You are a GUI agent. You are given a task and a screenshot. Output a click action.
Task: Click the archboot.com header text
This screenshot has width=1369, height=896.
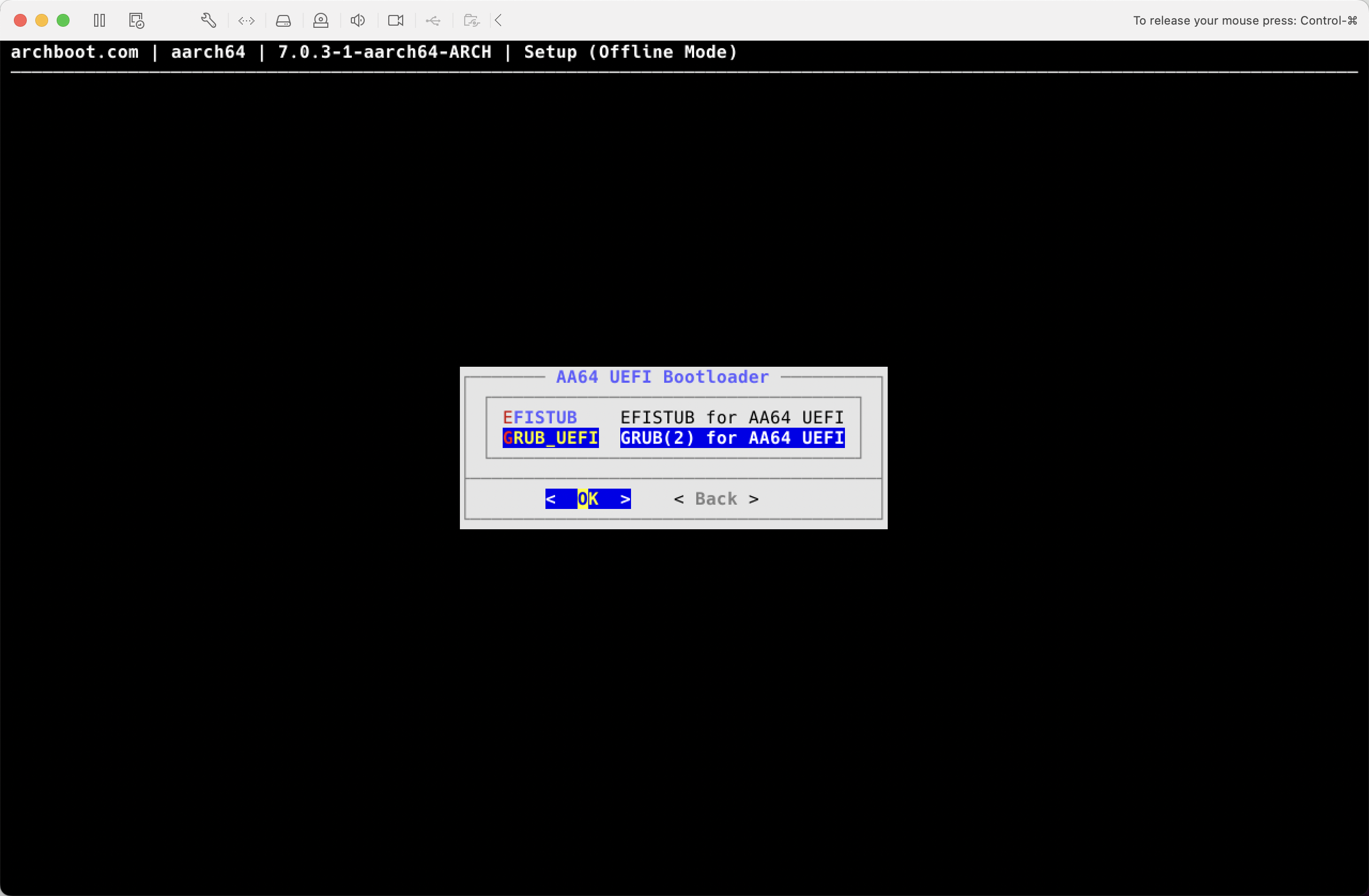coord(75,52)
